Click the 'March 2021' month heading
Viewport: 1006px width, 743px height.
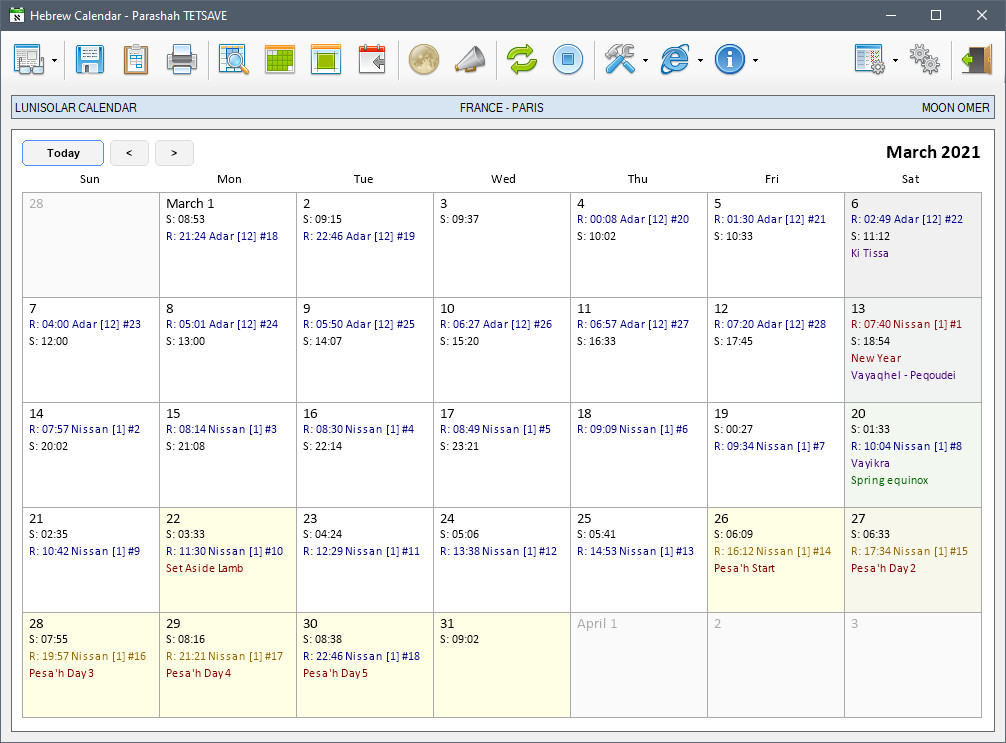point(933,152)
